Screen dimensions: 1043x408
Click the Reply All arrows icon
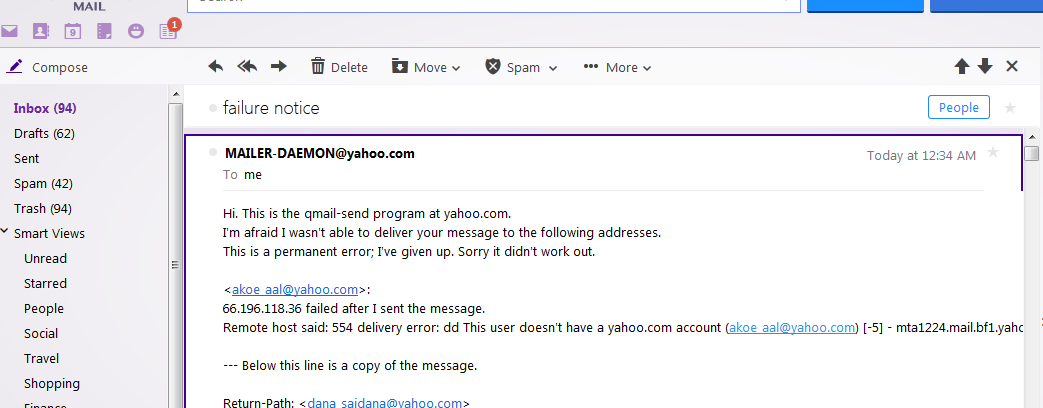pos(247,67)
